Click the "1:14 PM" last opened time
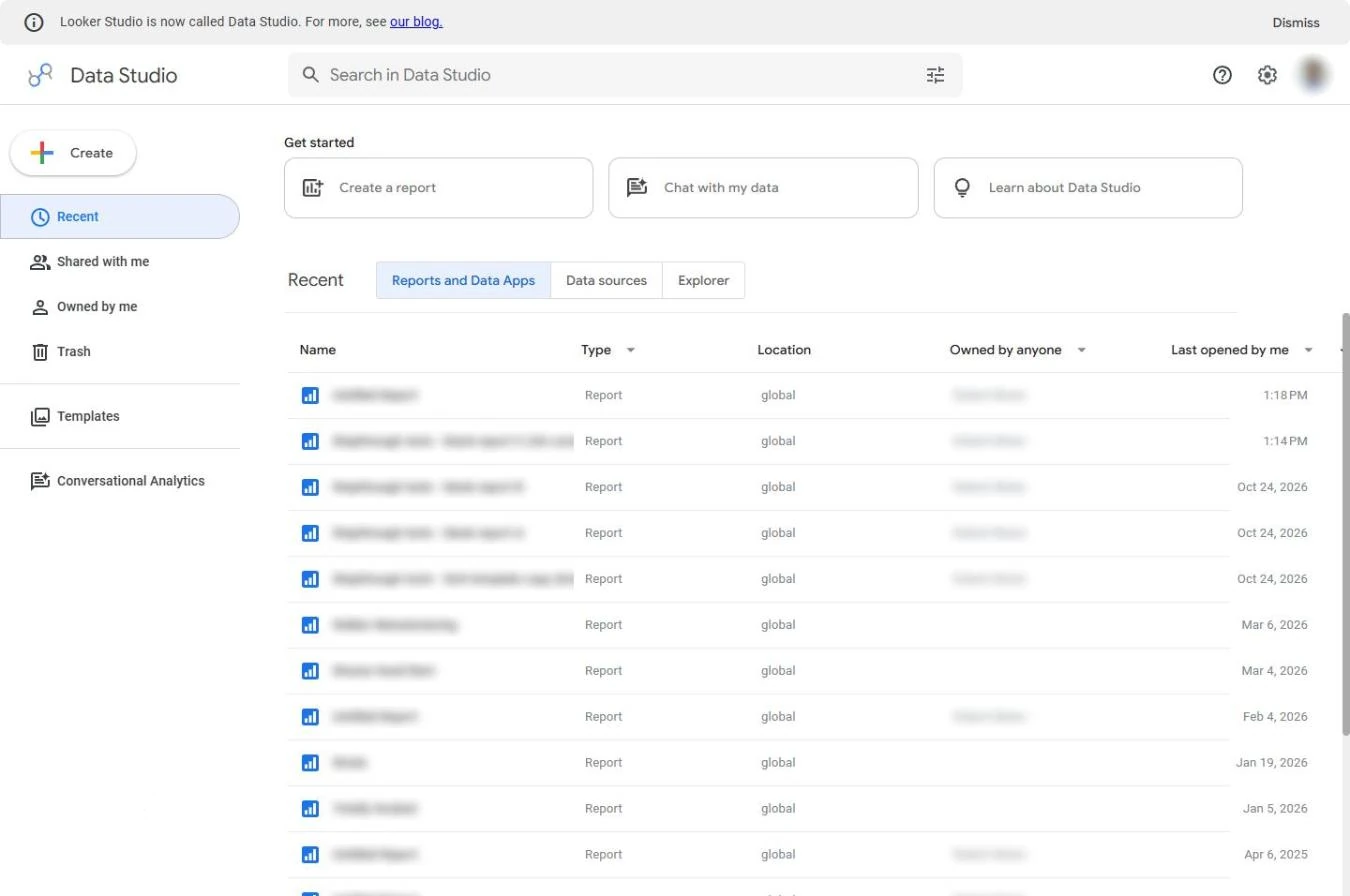1350x896 pixels. point(1285,441)
